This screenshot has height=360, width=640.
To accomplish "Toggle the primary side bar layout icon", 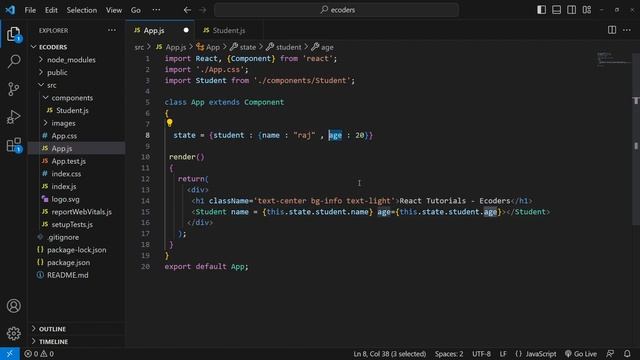I will [542, 10].
